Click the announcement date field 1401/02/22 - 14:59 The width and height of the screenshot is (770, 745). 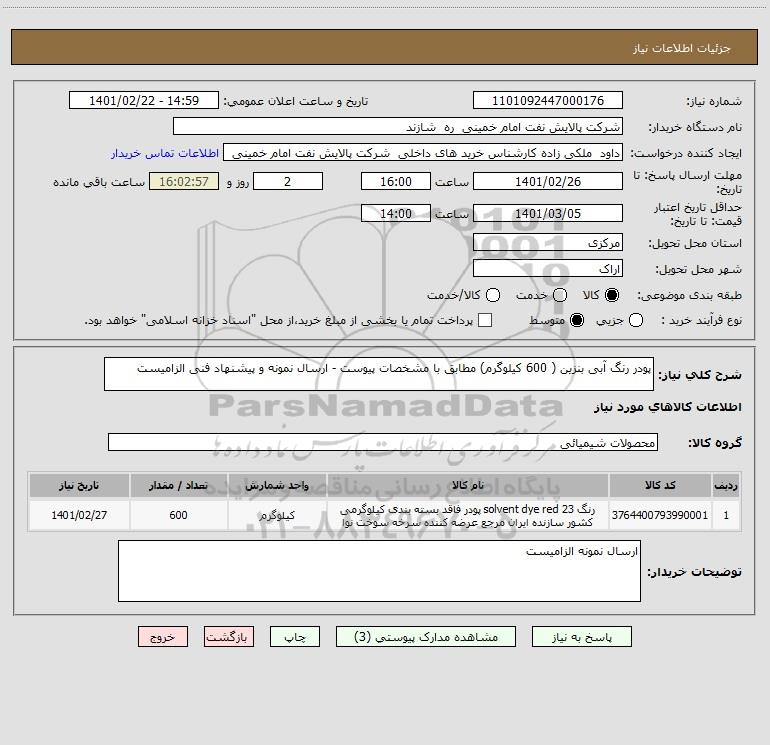coord(144,100)
